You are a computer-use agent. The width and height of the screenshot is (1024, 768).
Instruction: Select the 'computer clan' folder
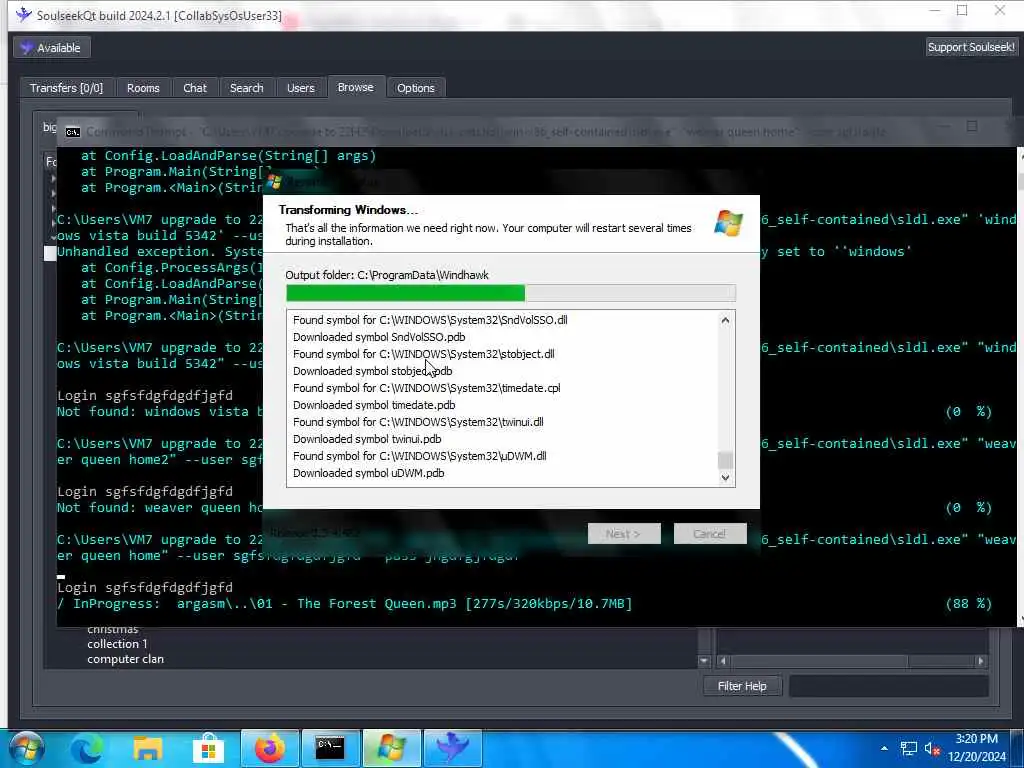coord(125,659)
